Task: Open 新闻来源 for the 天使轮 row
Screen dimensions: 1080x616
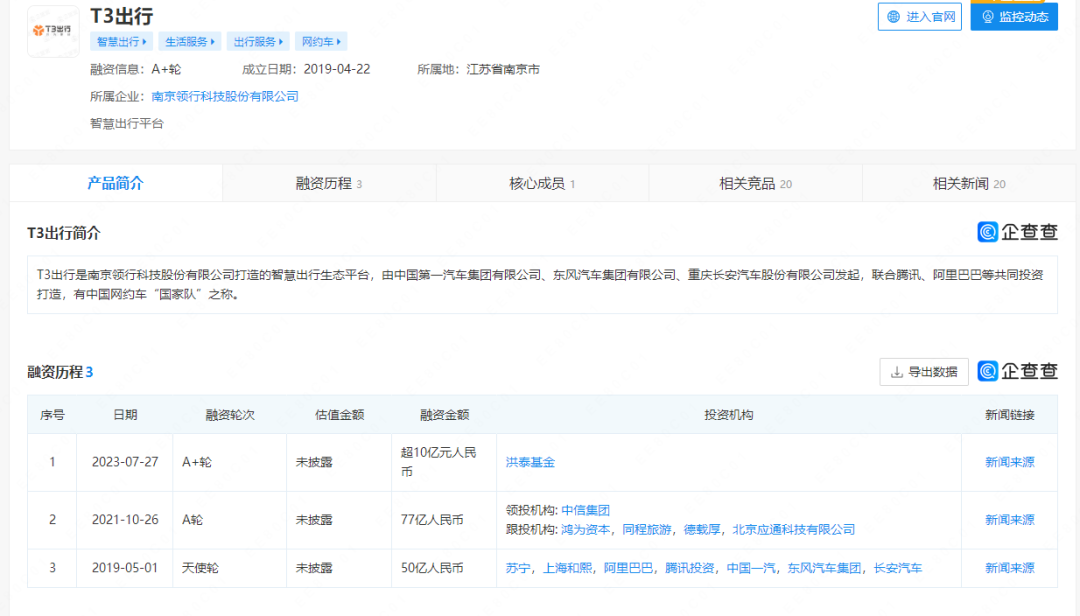Action: coord(1010,568)
